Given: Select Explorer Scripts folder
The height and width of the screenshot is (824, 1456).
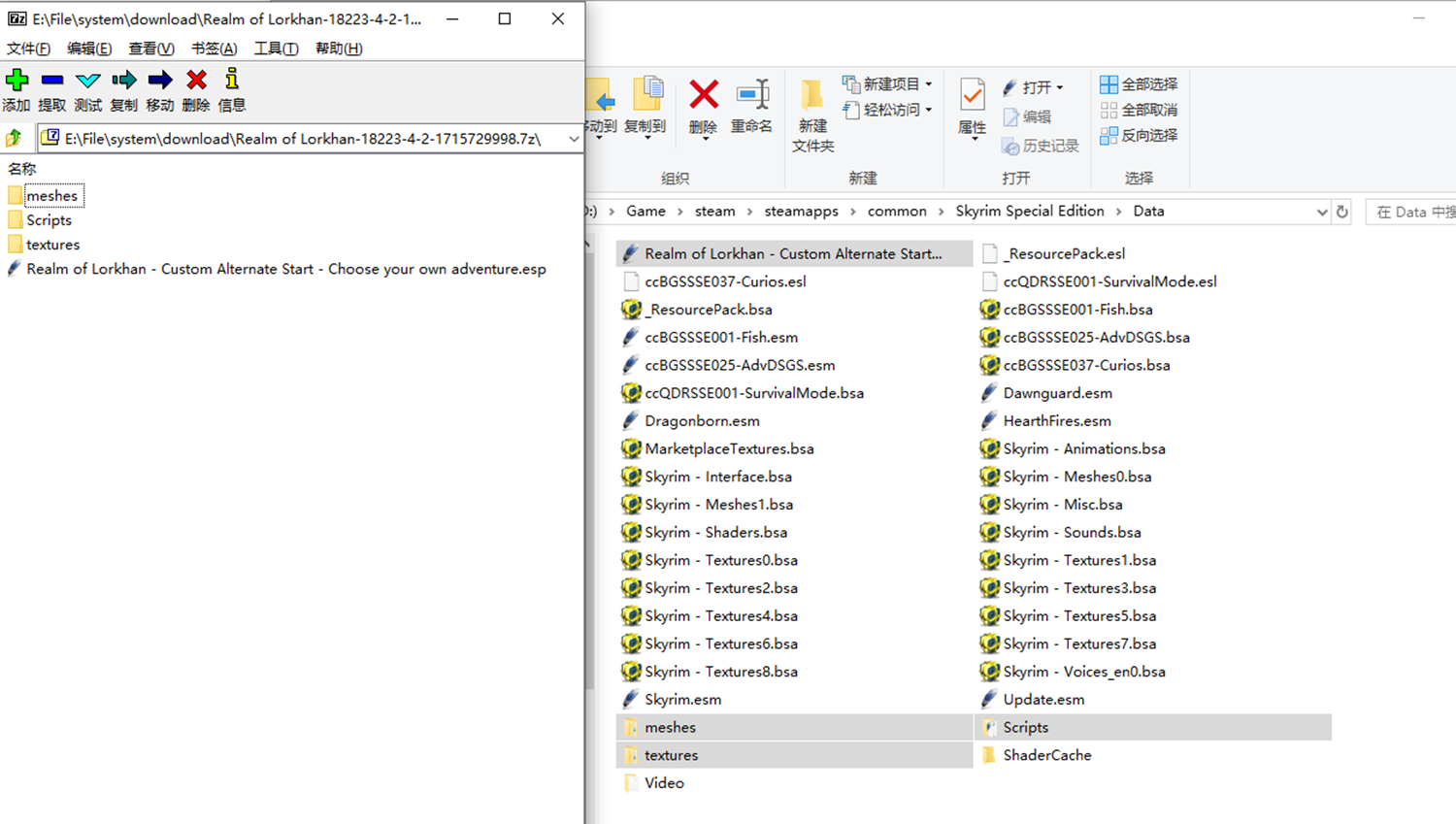Looking at the screenshot, I should 1152,728.
